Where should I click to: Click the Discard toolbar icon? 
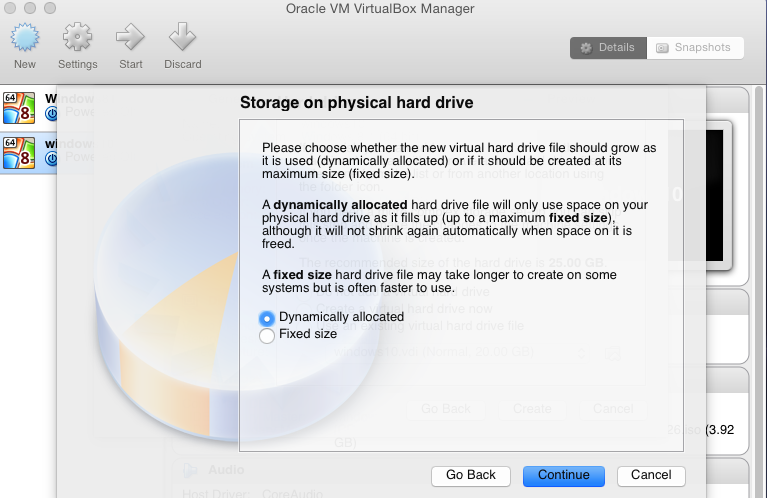[182, 40]
